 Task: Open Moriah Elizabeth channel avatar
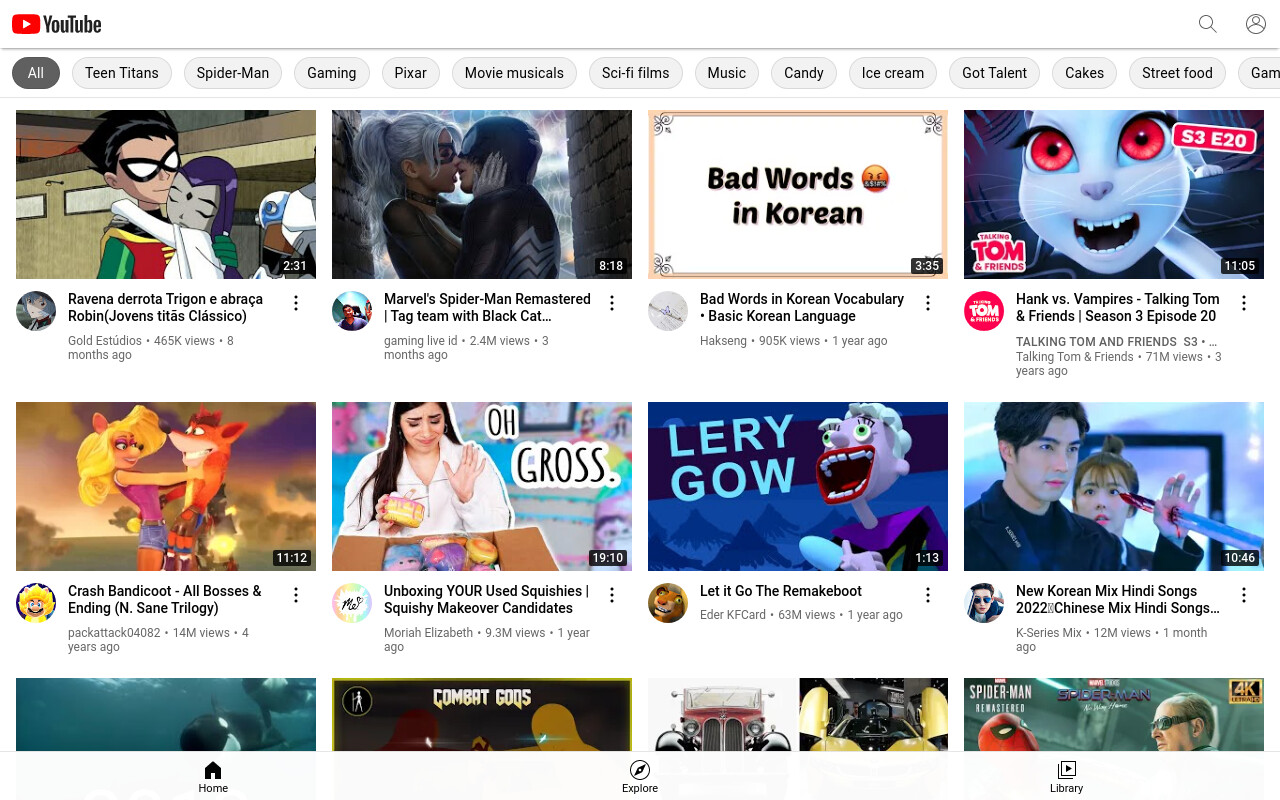[352, 603]
